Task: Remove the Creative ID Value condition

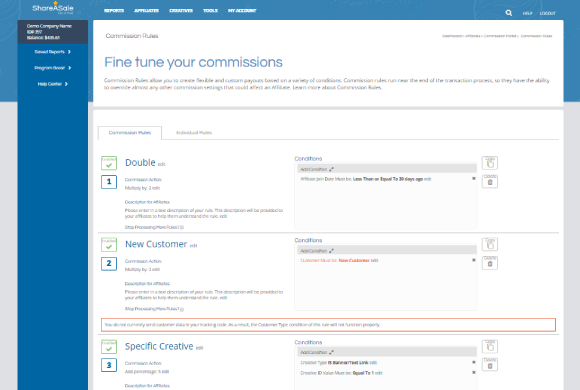Action: [x=473, y=373]
